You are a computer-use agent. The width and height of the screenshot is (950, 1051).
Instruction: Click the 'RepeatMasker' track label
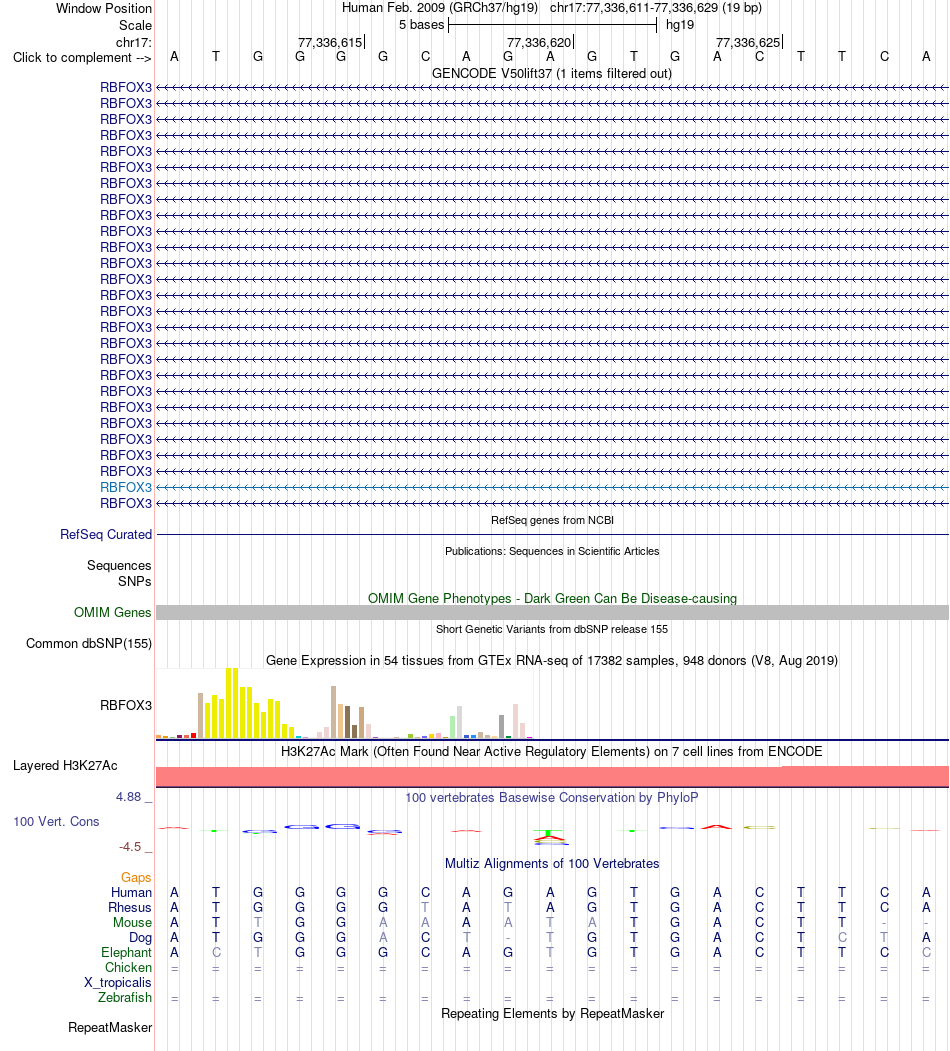110,1028
